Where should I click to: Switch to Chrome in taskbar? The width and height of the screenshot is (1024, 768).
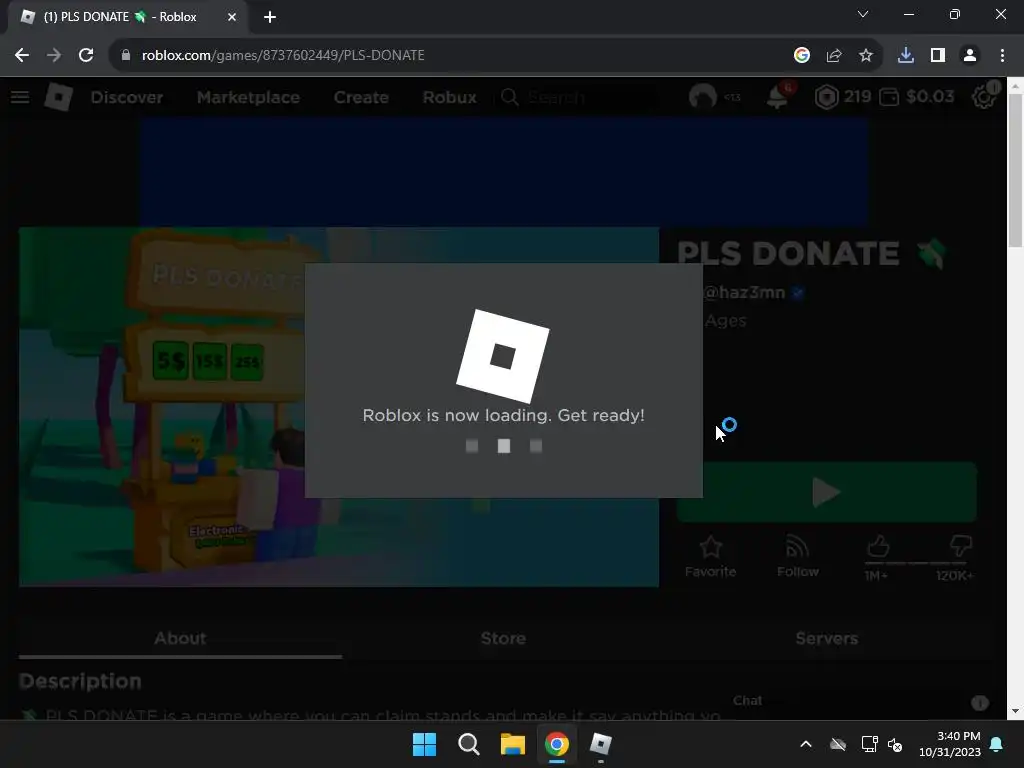tap(556, 744)
